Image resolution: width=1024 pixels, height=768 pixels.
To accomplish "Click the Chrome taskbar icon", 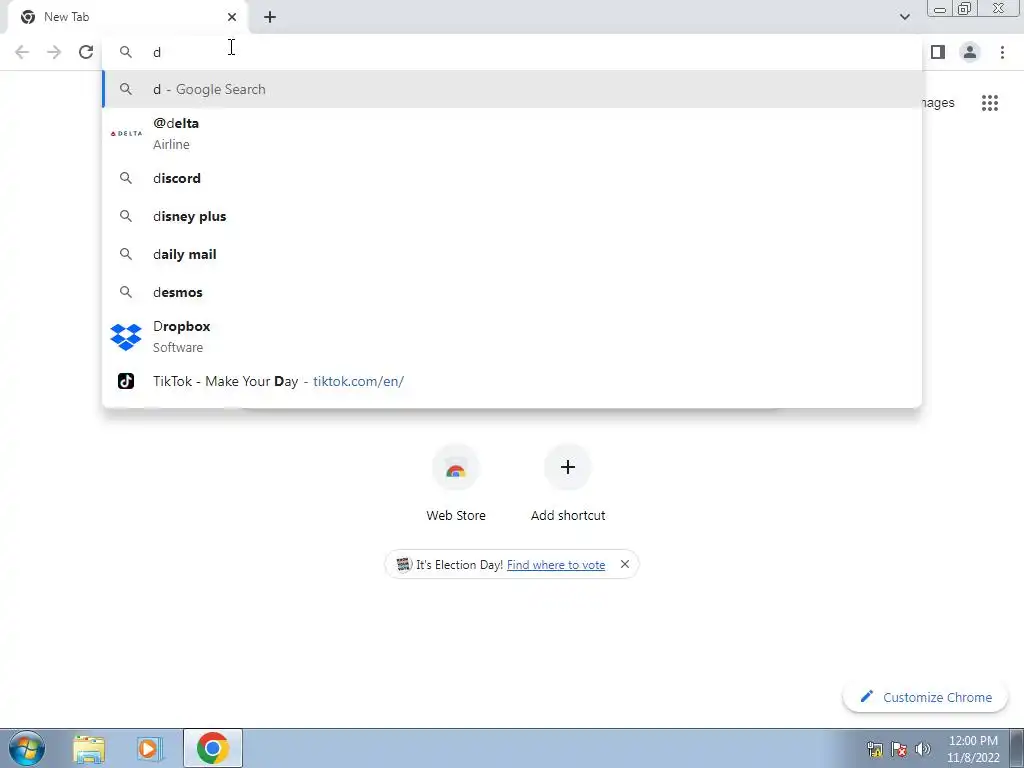I will 213,748.
